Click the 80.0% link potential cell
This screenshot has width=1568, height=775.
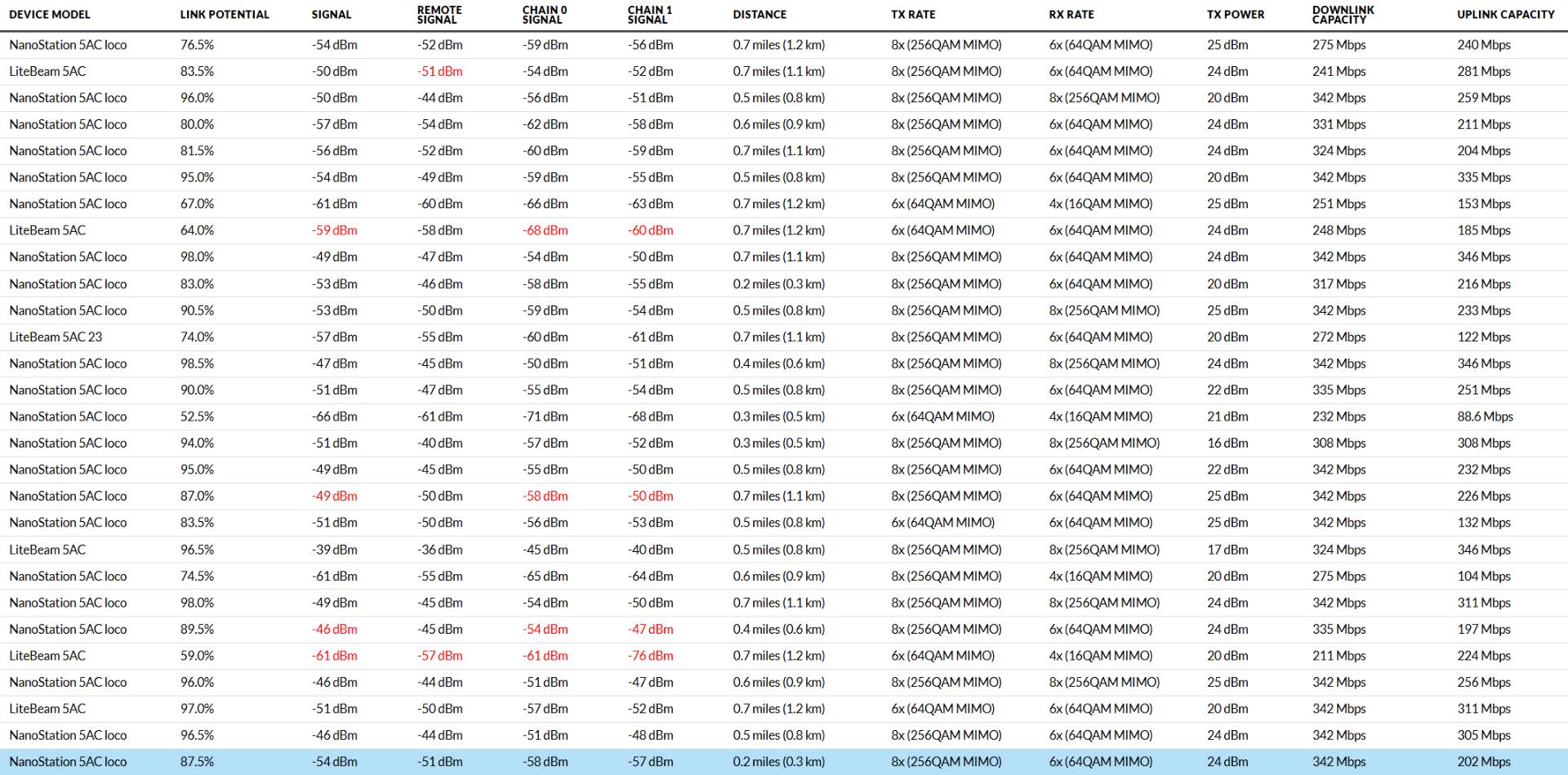tap(197, 125)
